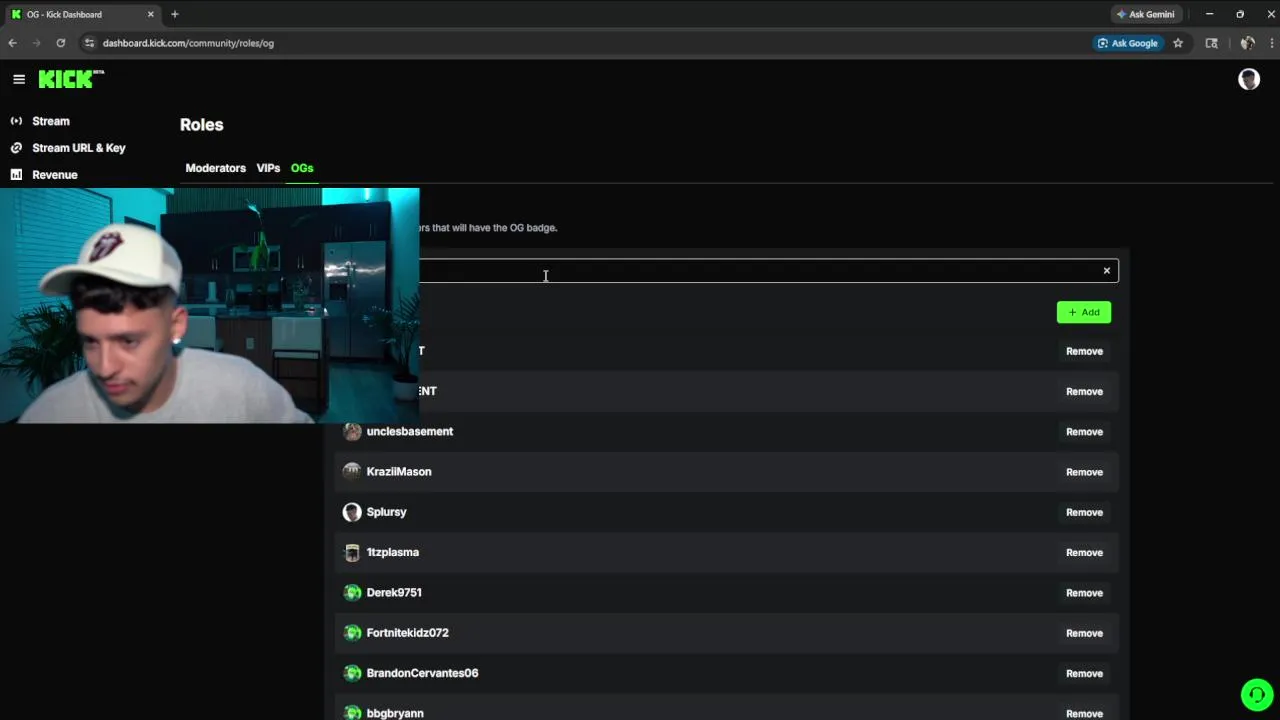Click the Splursy username
1280x720 pixels.
(x=386, y=512)
